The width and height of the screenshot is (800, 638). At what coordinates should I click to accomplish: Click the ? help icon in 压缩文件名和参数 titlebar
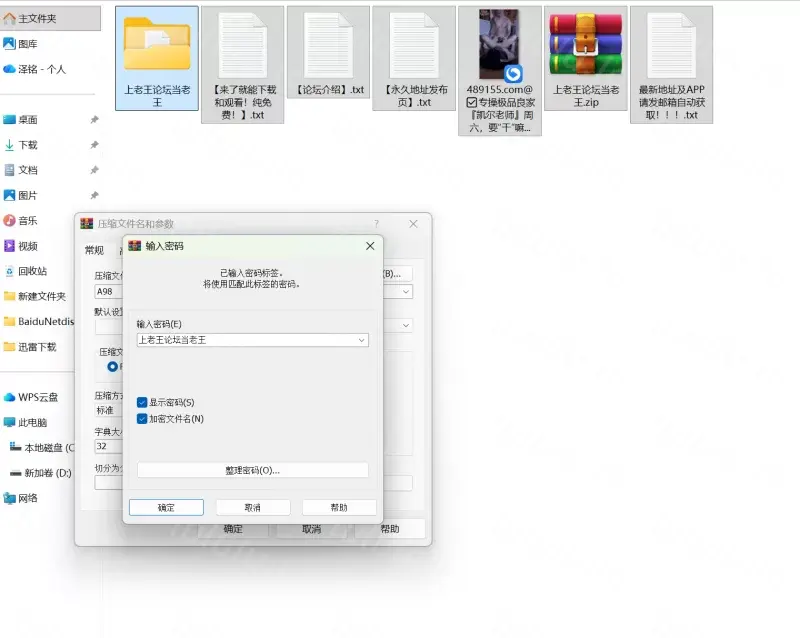pyautogui.click(x=377, y=224)
